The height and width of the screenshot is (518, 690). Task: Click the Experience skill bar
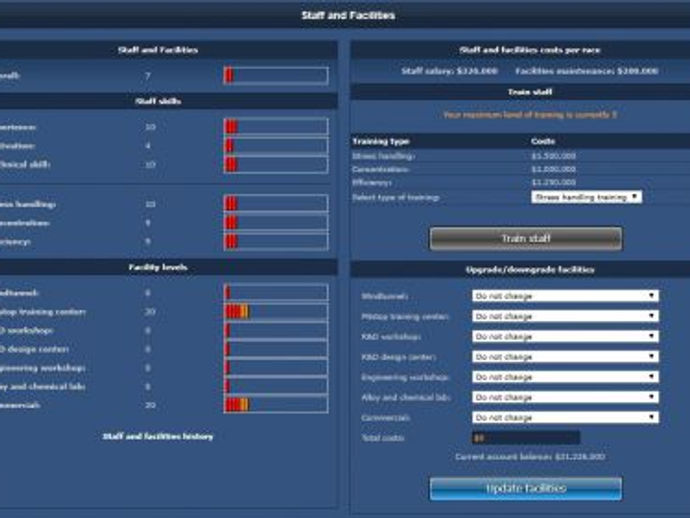(276, 127)
